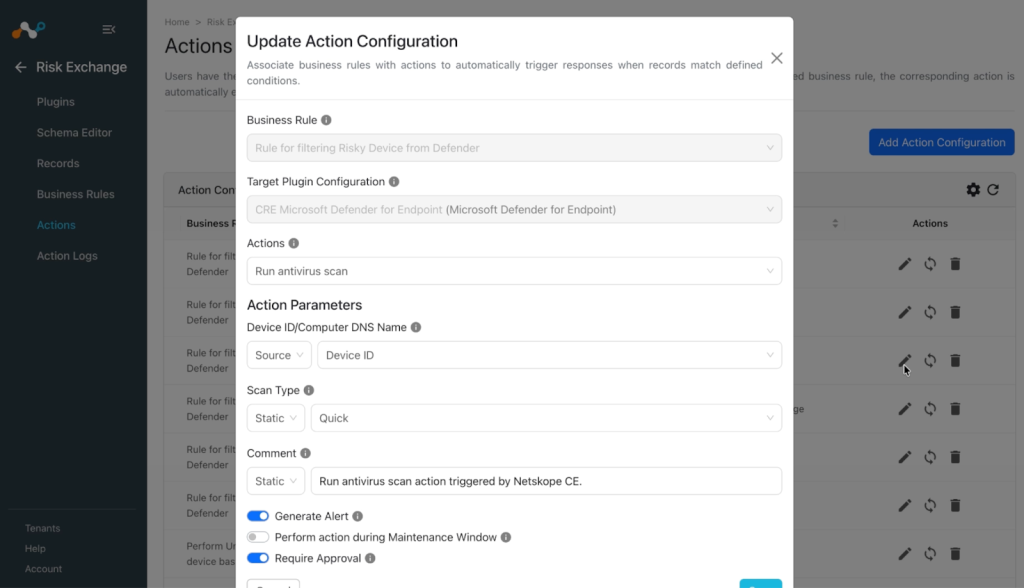Click Add Action Configuration button
This screenshot has width=1024, height=588.
941,142
